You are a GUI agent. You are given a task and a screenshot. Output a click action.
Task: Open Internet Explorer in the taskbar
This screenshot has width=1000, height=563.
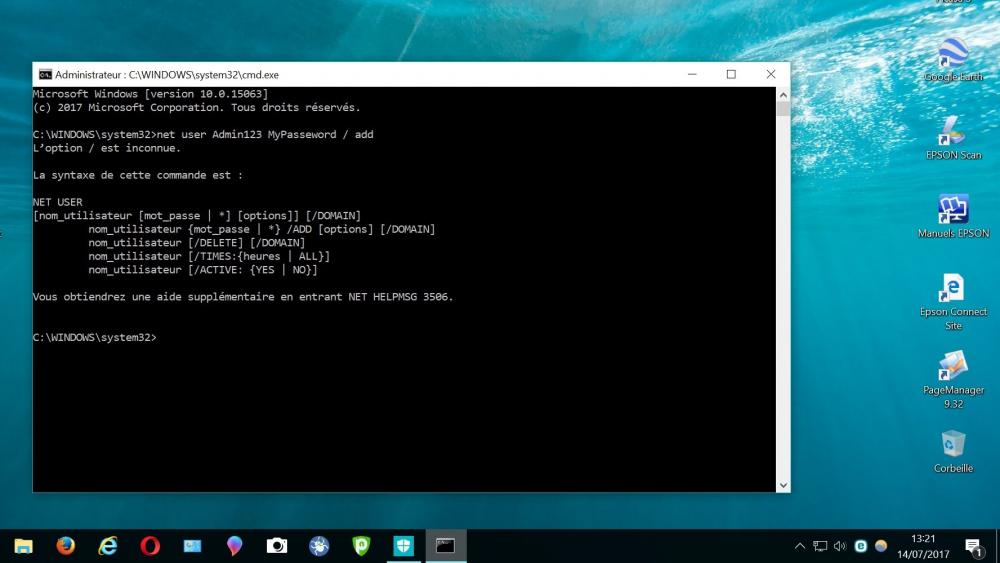pyautogui.click(x=108, y=546)
